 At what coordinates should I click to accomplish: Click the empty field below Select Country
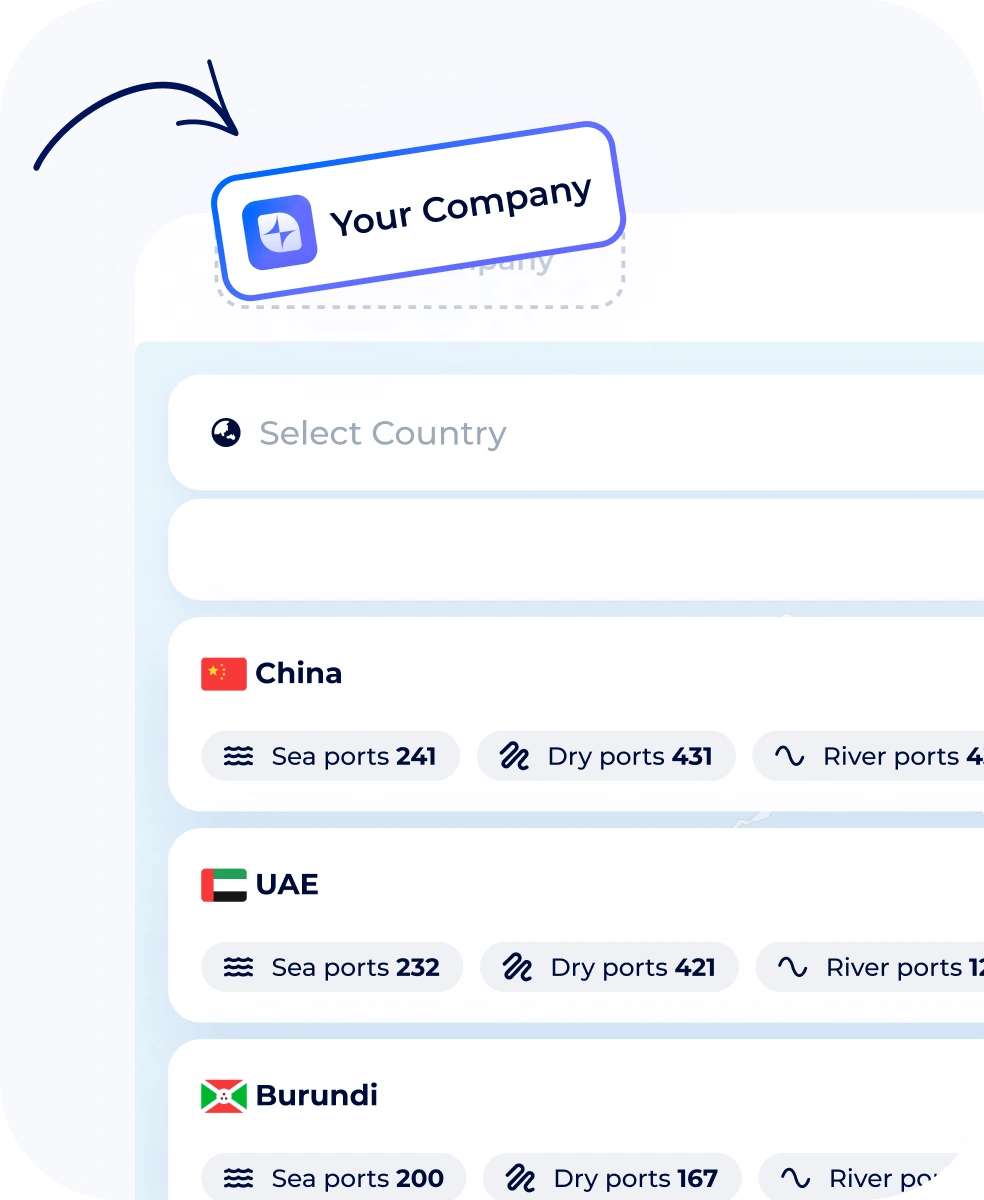[575, 550]
